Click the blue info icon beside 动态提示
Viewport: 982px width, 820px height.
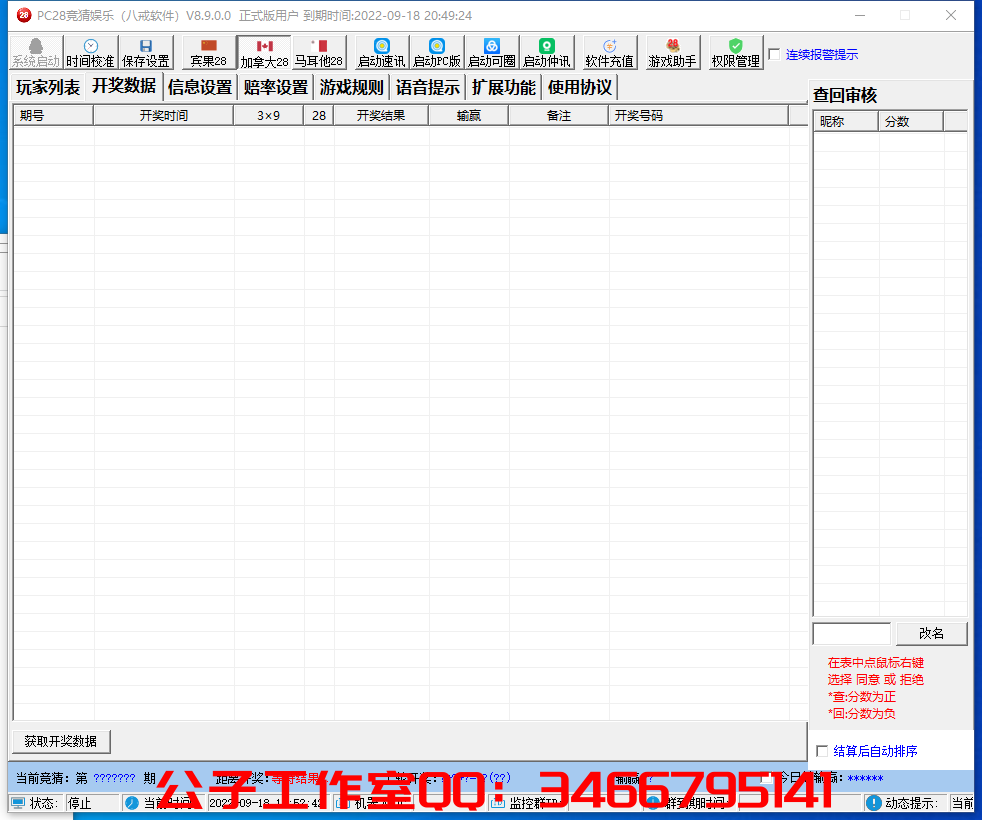874,803
